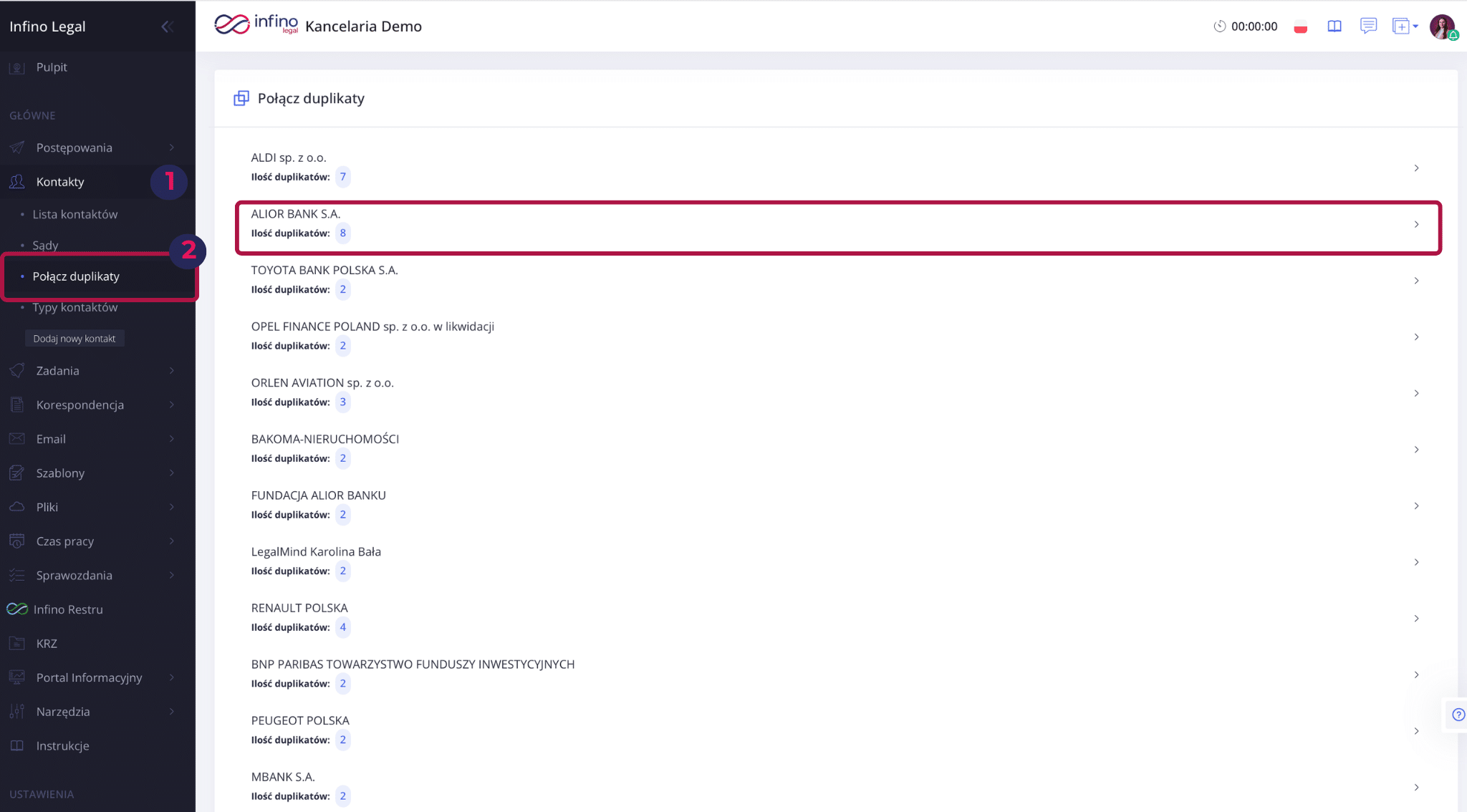This screenshot has width=1467, height=812.
Task: Open the chat messages icon
Action: [x=1368, y=26]
